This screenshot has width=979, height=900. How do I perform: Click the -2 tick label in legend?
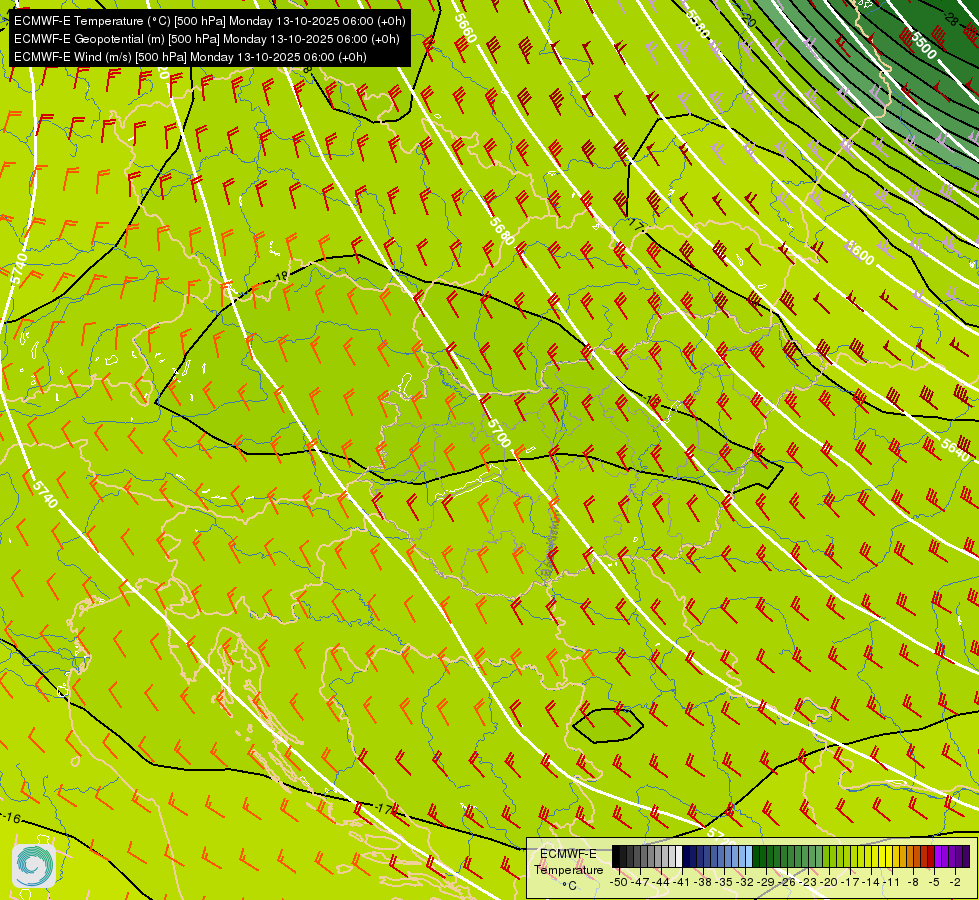coord(955,882)
